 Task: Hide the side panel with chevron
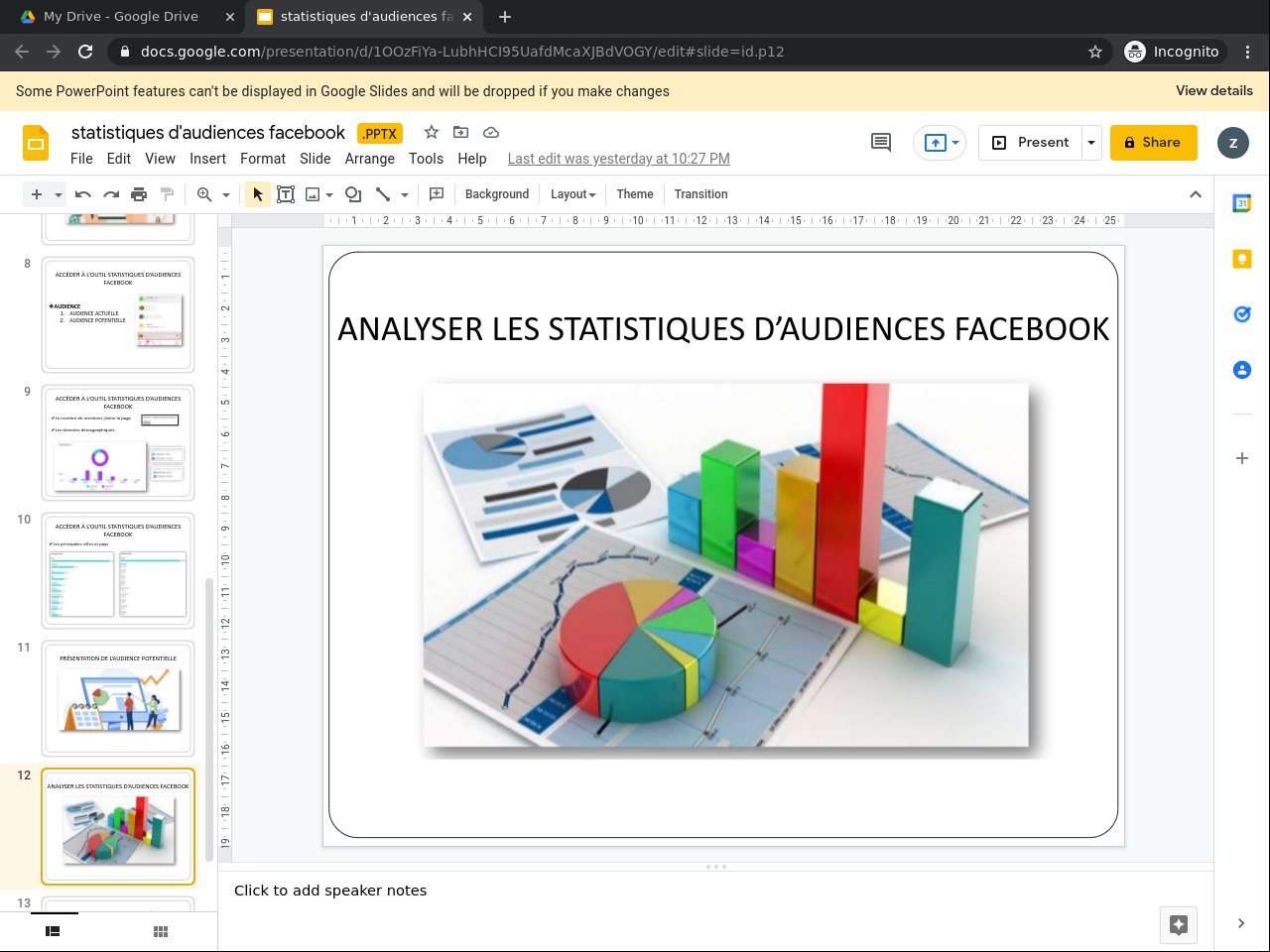(1241, 923)
